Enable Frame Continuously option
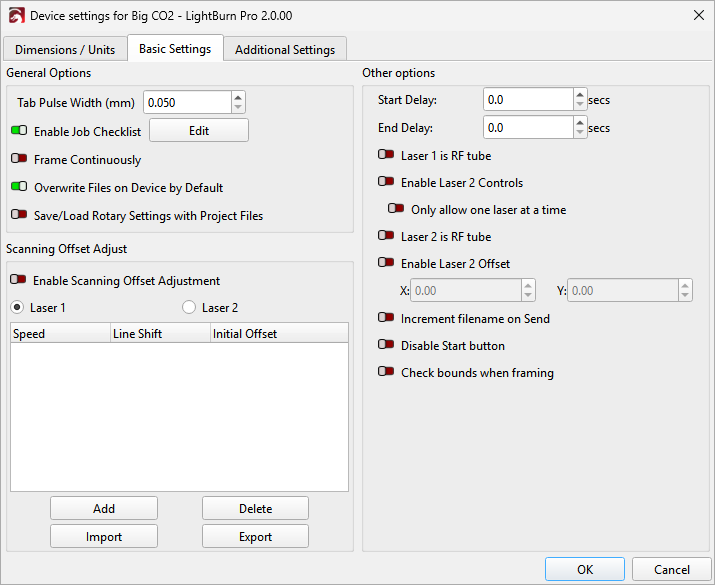The height and width of the screenshot is (585, 715). pyautogui.click(x=20, y=159)
